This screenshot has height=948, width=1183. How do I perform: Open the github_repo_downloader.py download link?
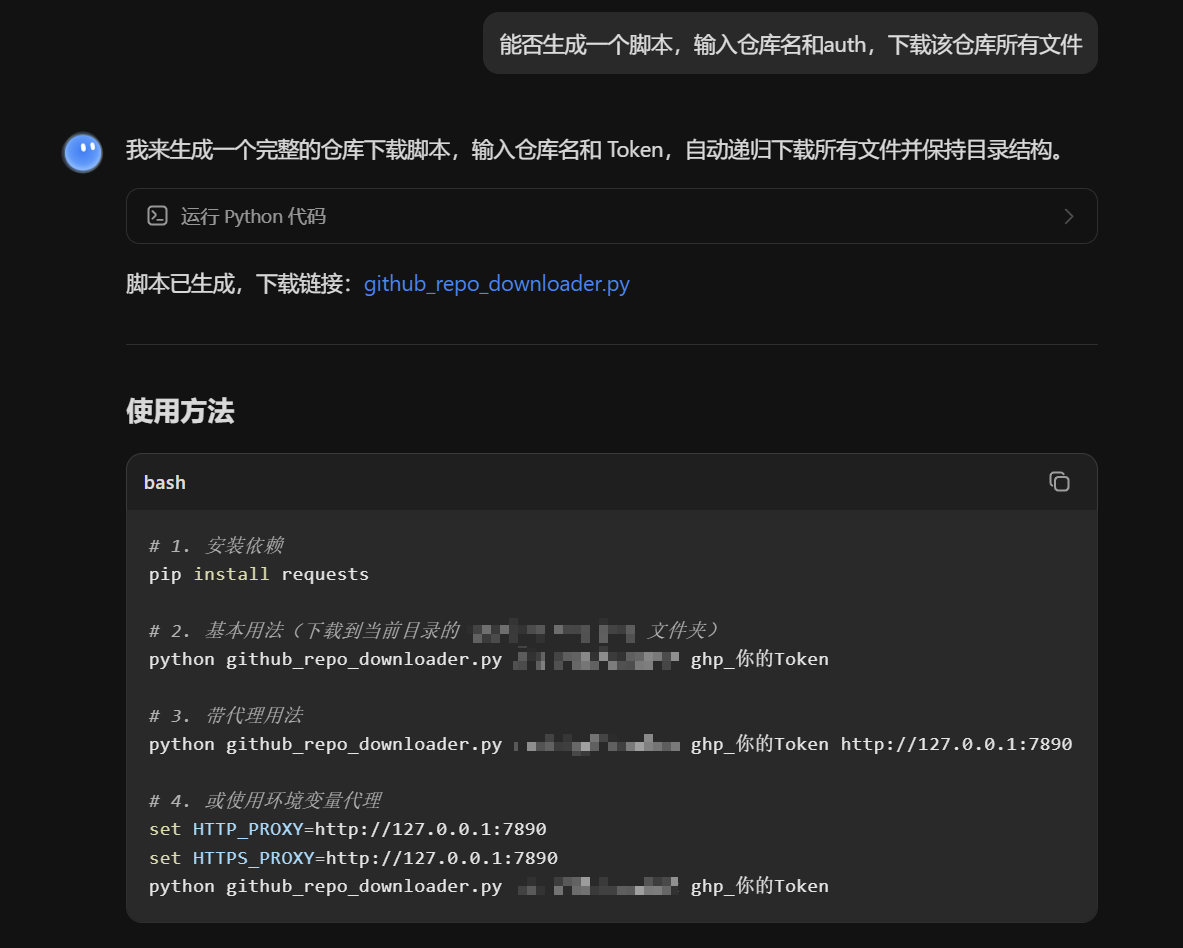(x=496, y=284)
